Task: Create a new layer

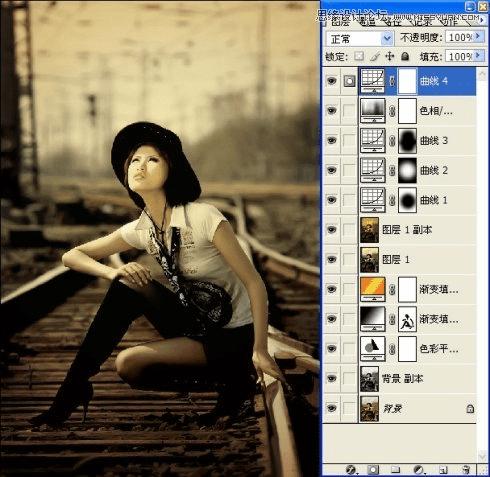Action: (443, 470)
